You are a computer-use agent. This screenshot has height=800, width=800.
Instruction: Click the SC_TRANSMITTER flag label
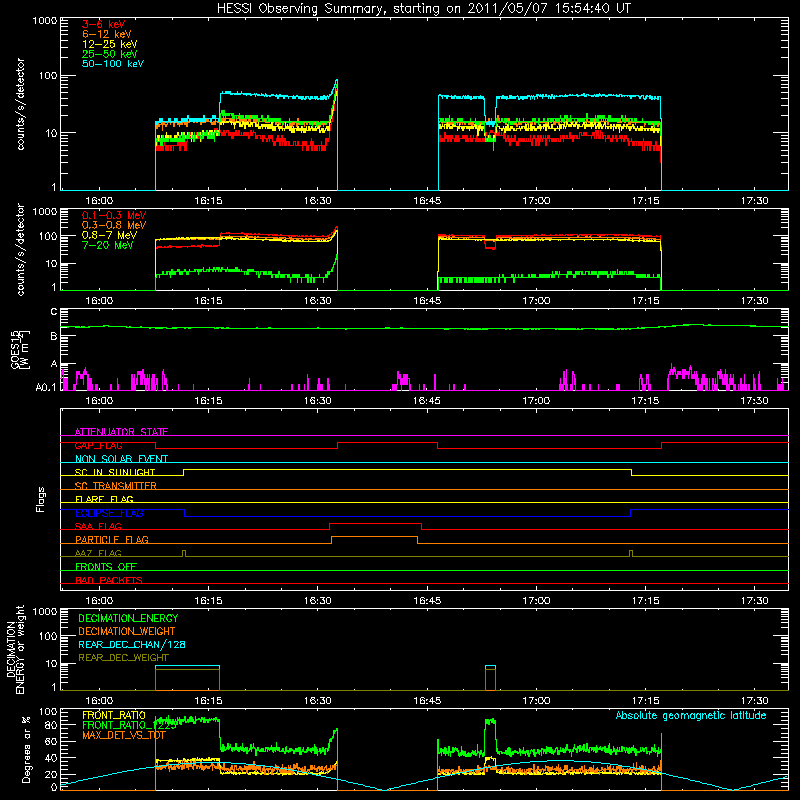116,486
